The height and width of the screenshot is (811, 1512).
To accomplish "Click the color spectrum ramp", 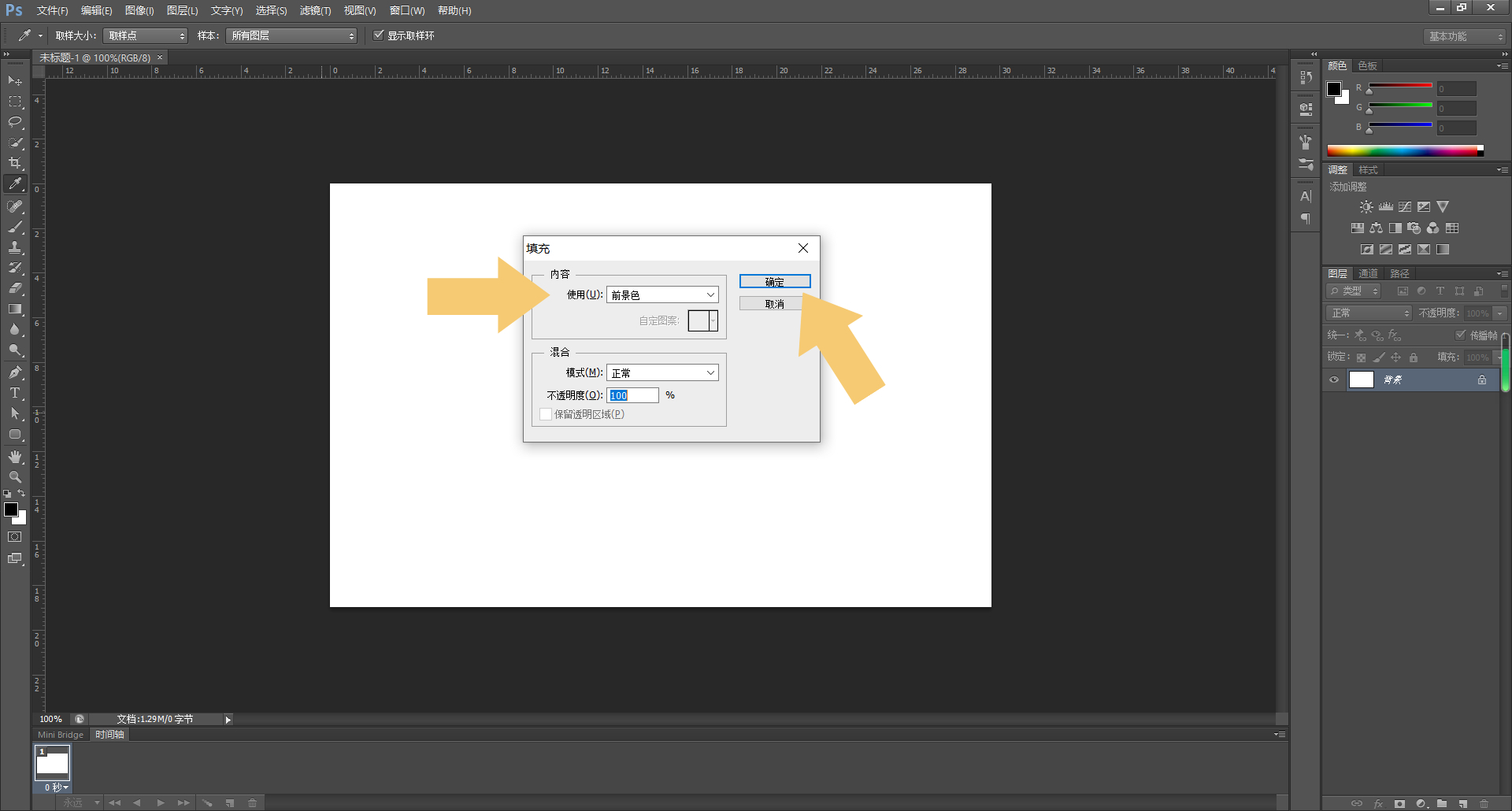I will pos(1405,151).
